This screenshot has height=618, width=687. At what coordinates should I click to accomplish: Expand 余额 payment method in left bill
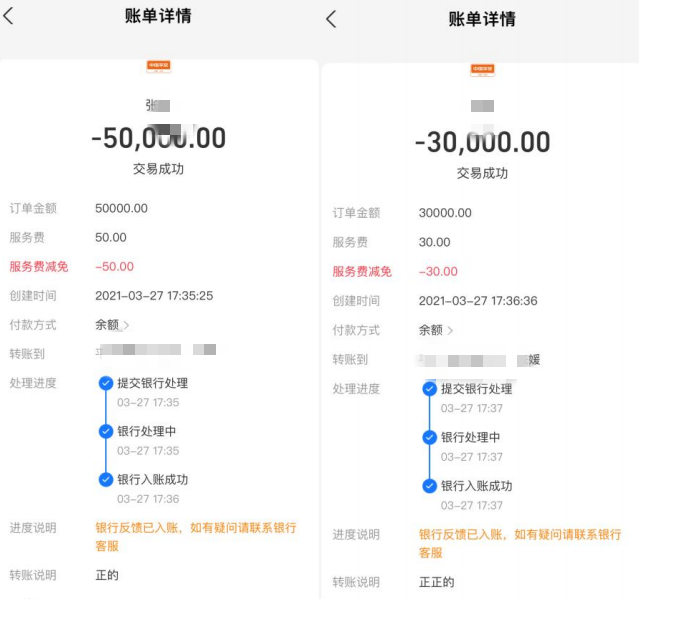pos(112,325)
